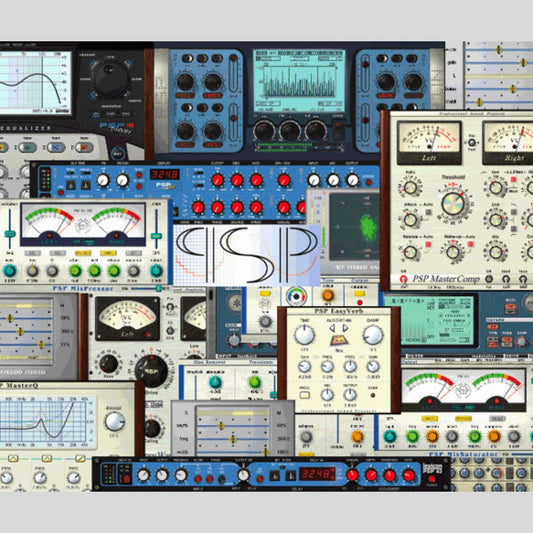Click the large black Drive knob with PSP logo
This screenshot has height=533, width=533.
[x=151, y=371]
